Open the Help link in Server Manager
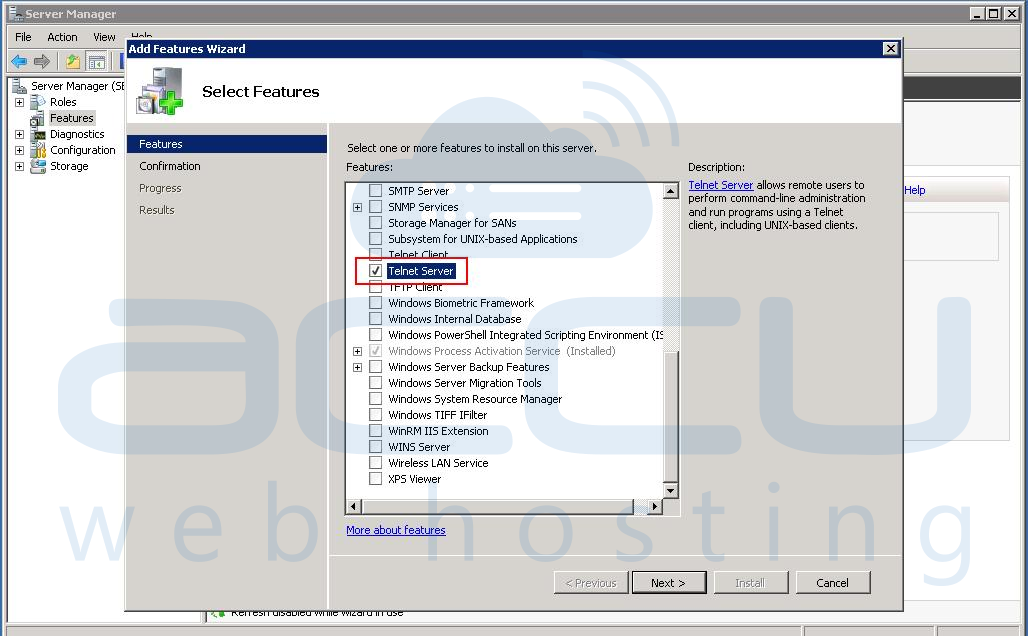1028x636 pixels. (915, 190)
